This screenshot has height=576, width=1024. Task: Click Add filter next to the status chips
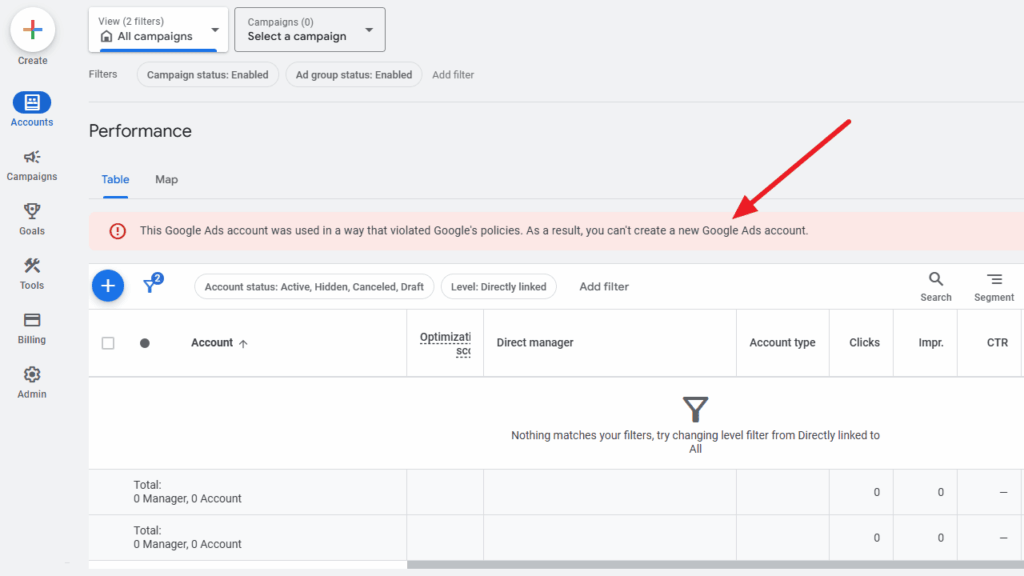click(452, 74)
